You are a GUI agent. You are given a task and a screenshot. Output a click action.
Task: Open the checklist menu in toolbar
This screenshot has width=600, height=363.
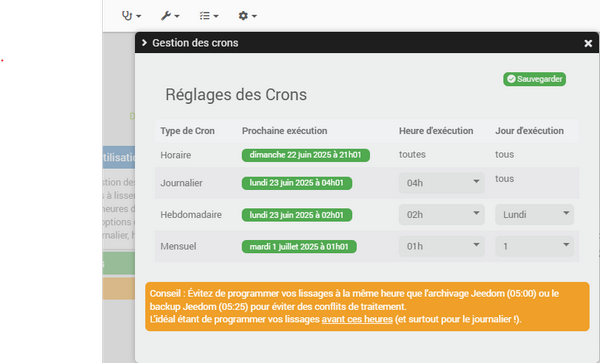pos(209,16)
